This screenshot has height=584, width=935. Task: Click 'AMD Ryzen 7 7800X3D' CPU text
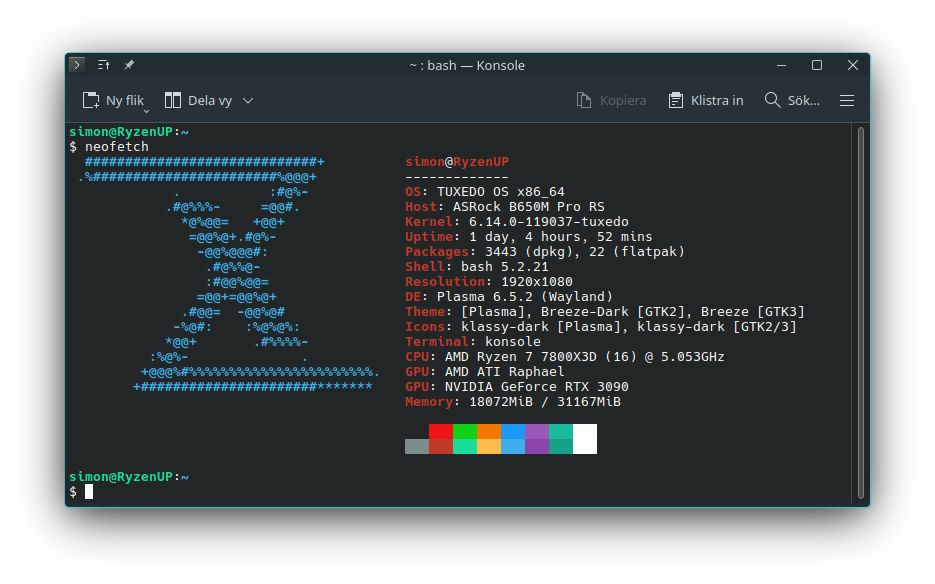click(x=521, y=357)
